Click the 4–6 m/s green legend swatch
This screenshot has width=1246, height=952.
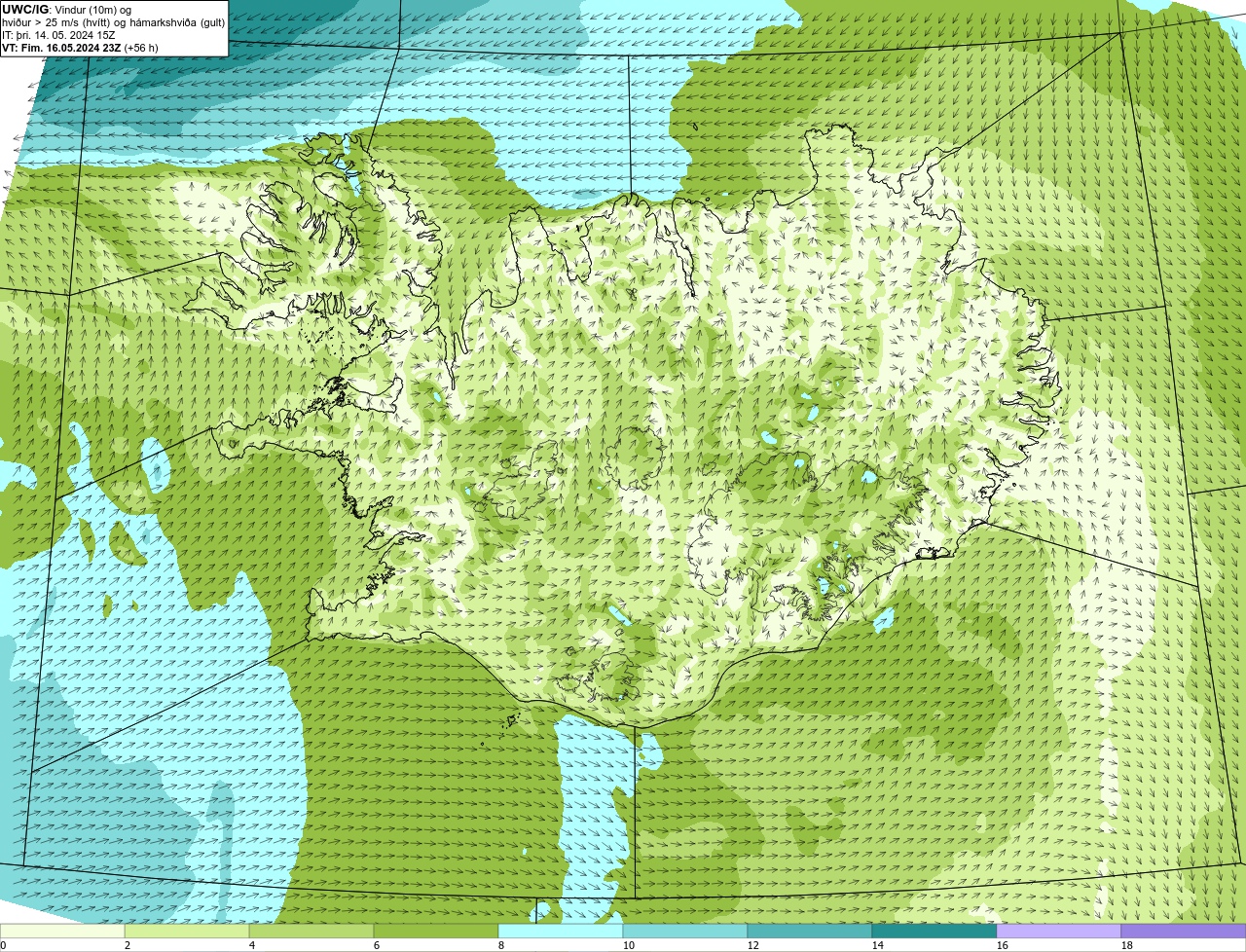[x=311, y=931]
